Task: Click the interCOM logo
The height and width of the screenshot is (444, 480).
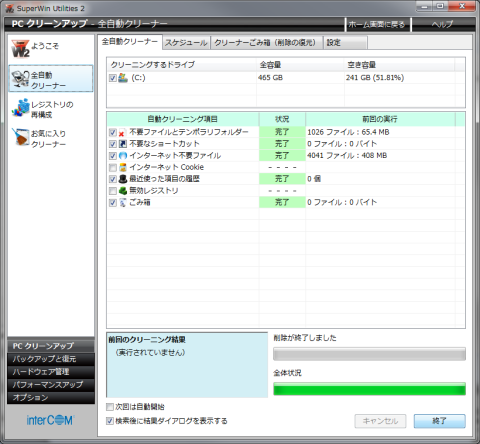Action: pyautogui.click(x=50, y=420)
